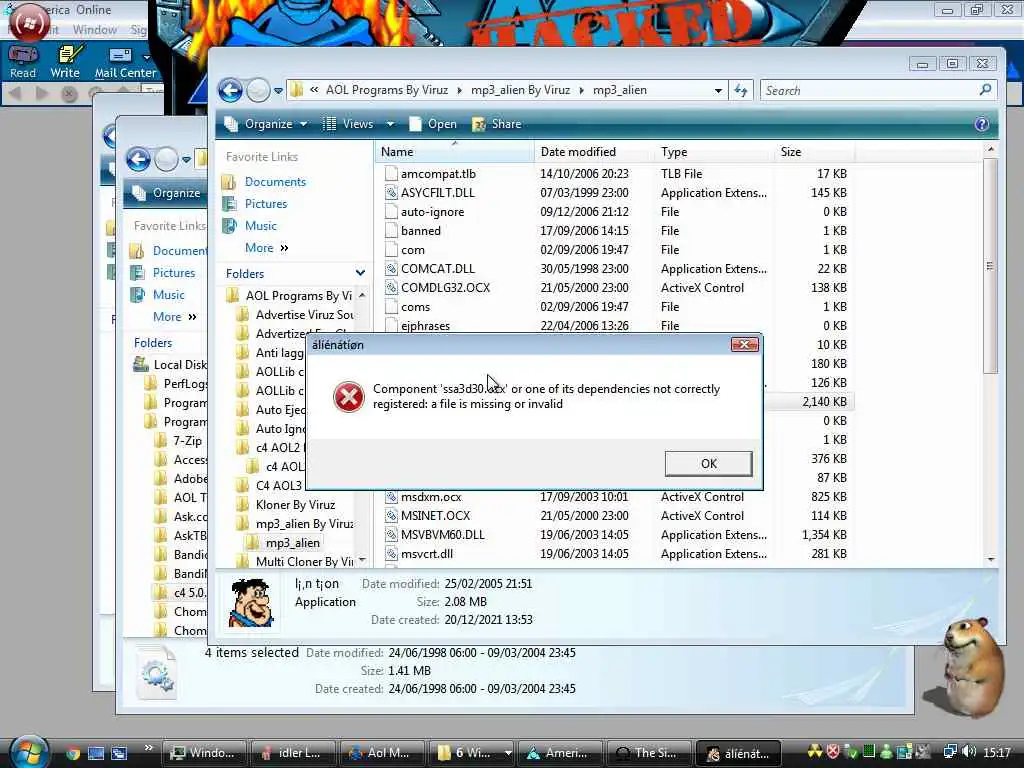Viewport: 1024px width, 768px height.
Task: Switch to the 'idler L...' taskbar button
Action: pyautogui.click(x=293, y=753)
